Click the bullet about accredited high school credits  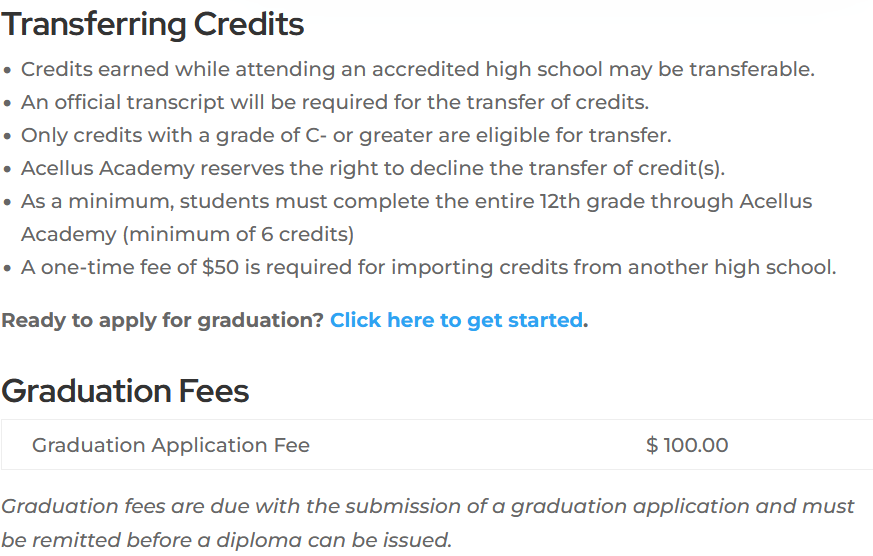[x=417, y=69]
